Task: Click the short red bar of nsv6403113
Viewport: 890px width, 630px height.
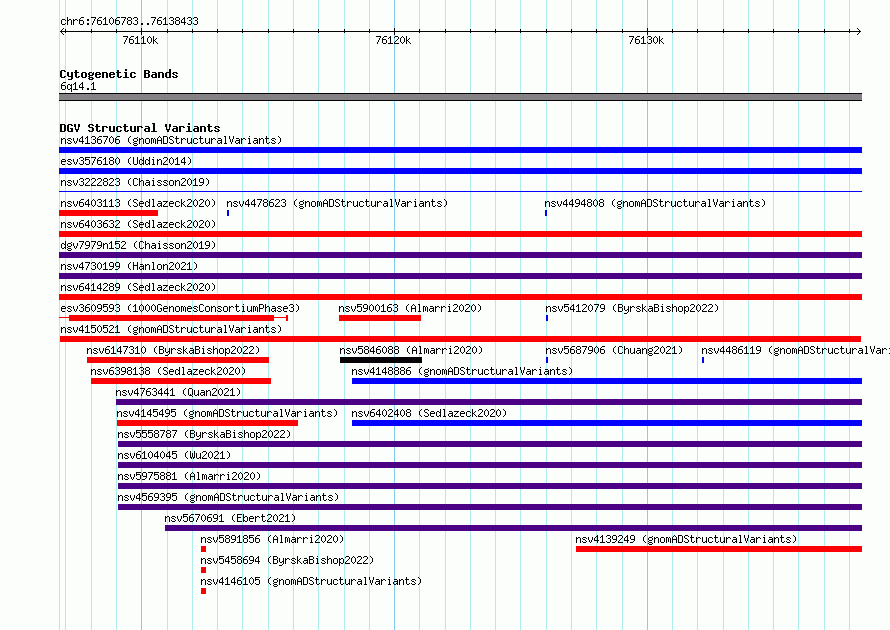Action: (108, 213)
